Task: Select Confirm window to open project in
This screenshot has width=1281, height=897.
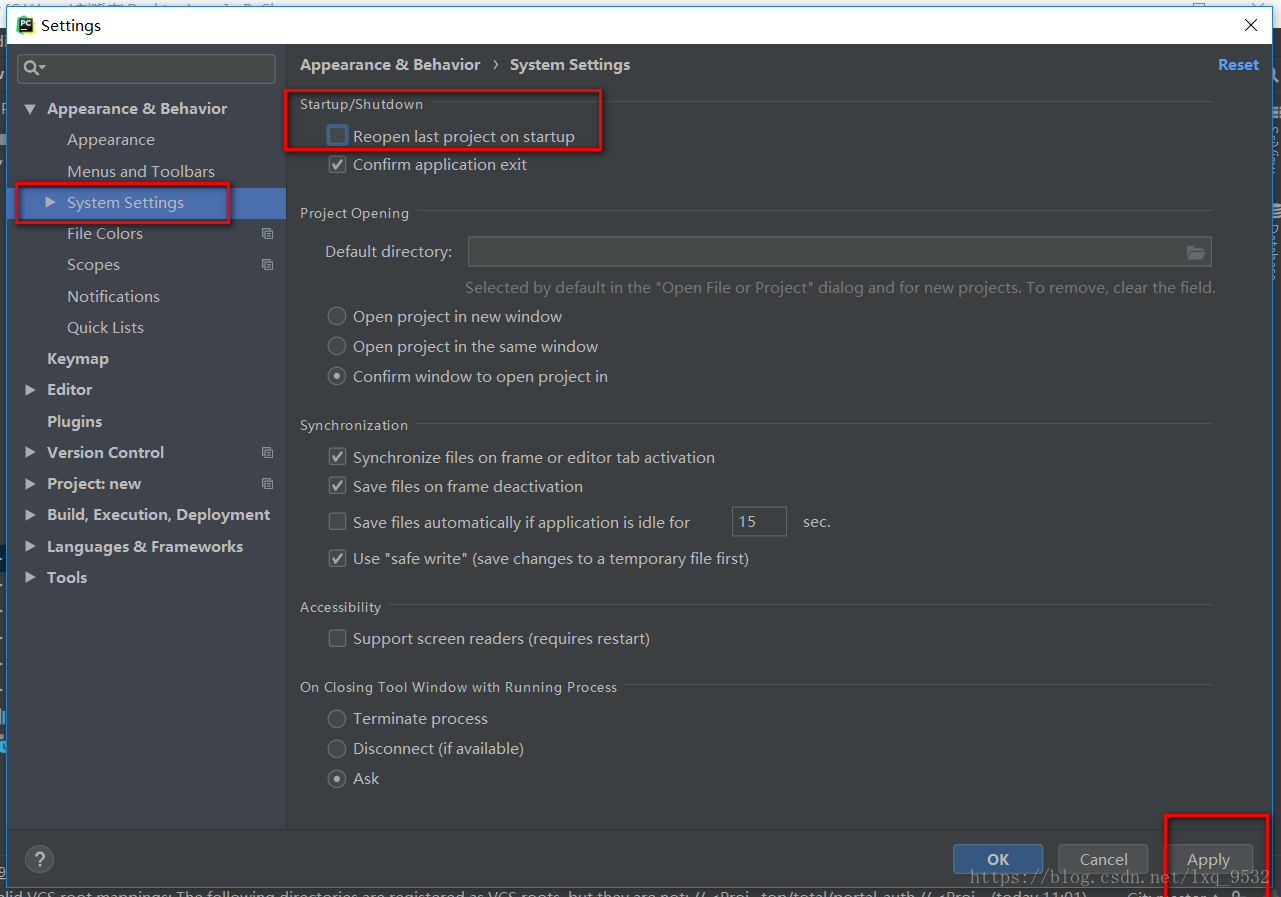Action: pyautogui.click(x=337, y=376)
